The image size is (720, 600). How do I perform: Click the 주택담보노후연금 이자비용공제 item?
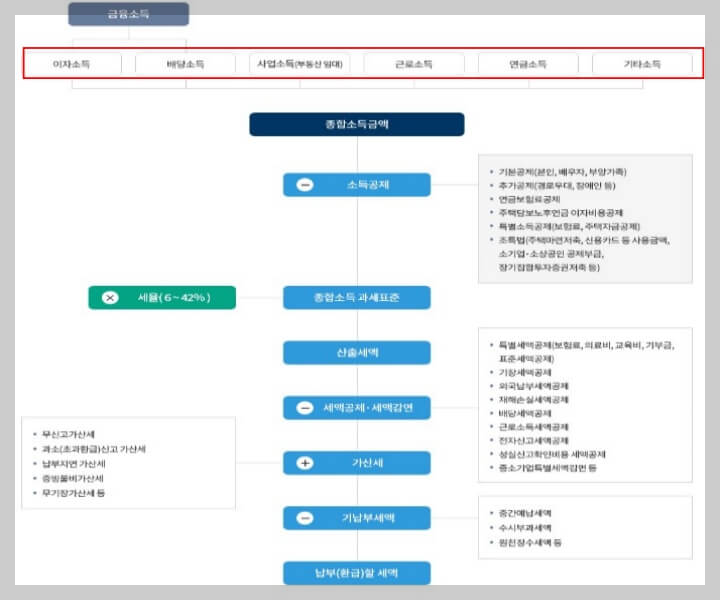561,213
